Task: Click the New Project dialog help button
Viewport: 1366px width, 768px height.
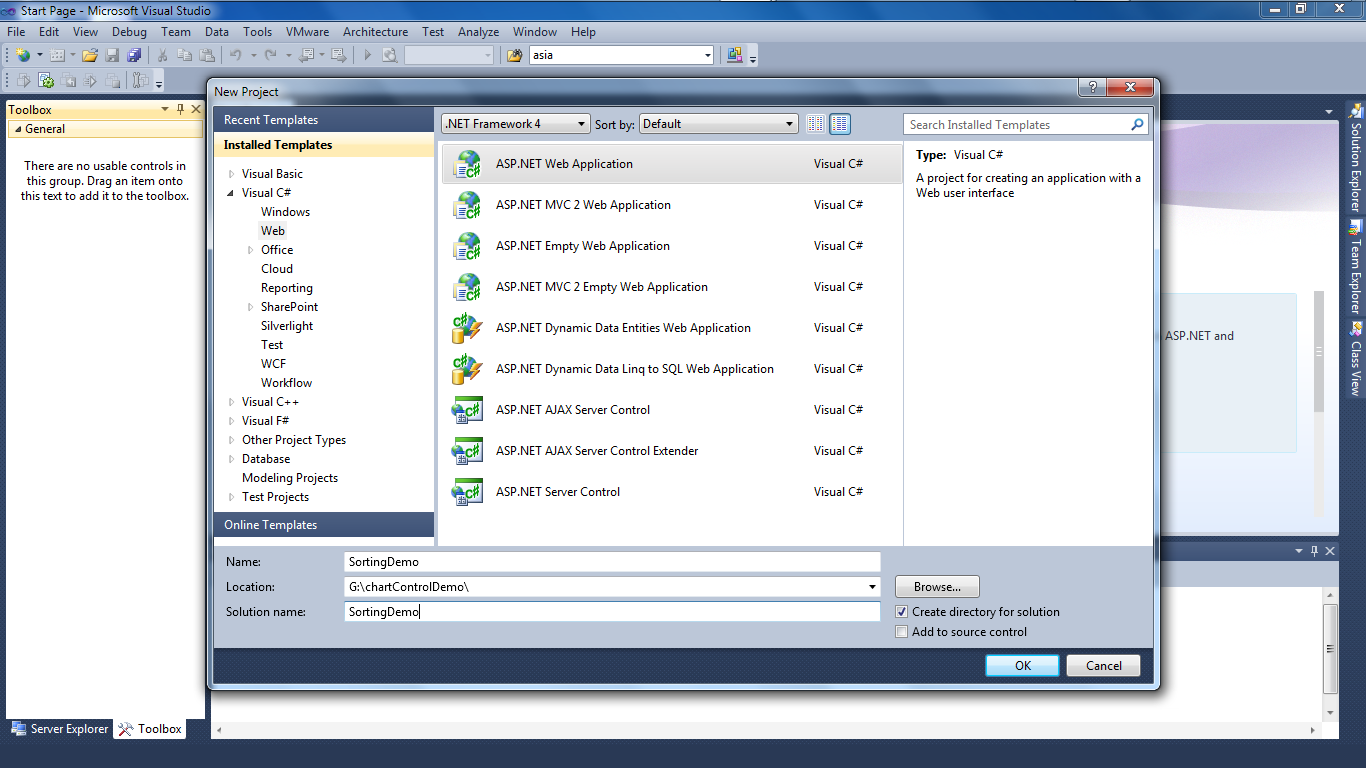Action: tap(1092, 88)
